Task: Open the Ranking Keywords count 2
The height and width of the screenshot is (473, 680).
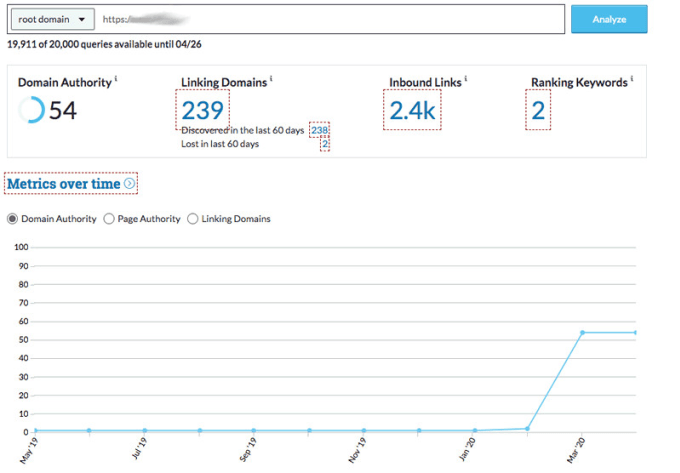Action: (538, 110)
